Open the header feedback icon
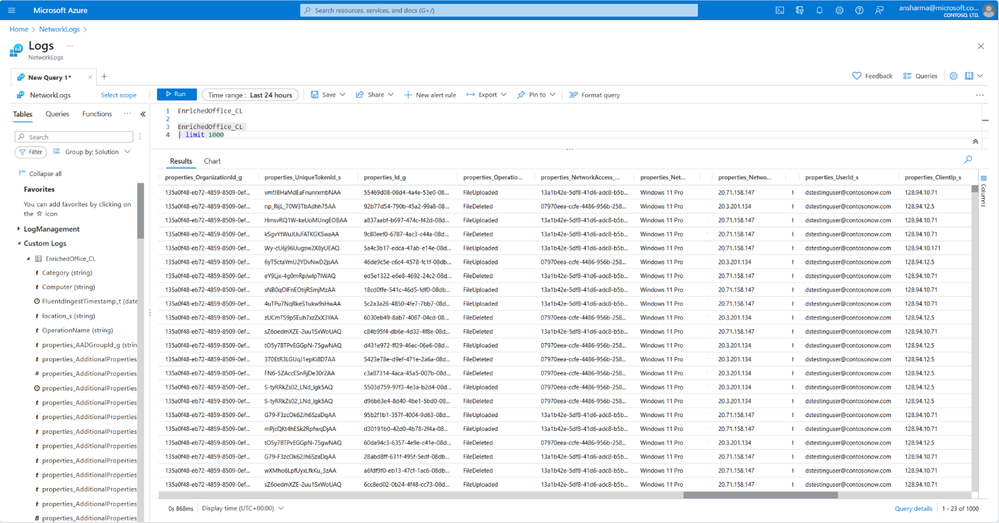This screenshot has height=523, width=999. click(879, 10)
